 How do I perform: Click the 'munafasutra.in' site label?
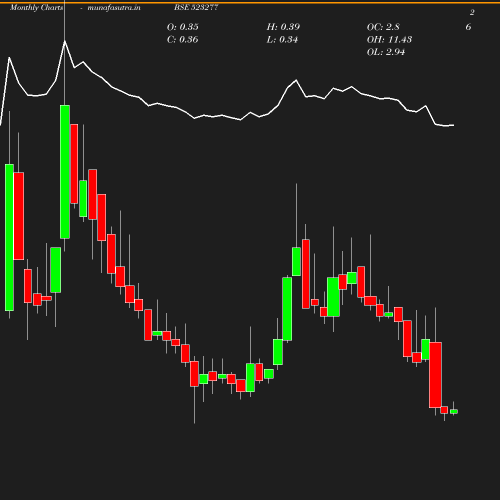[114, 7]
